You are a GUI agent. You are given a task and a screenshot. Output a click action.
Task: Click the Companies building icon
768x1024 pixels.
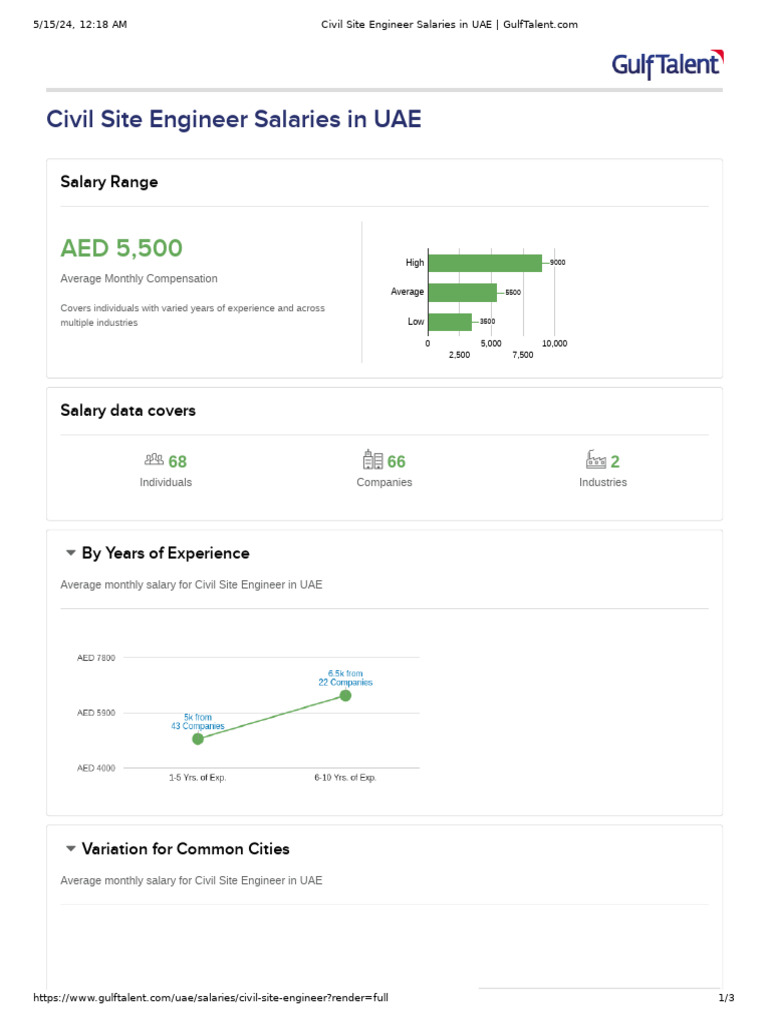pyautogui.click(x=373, y=460)
